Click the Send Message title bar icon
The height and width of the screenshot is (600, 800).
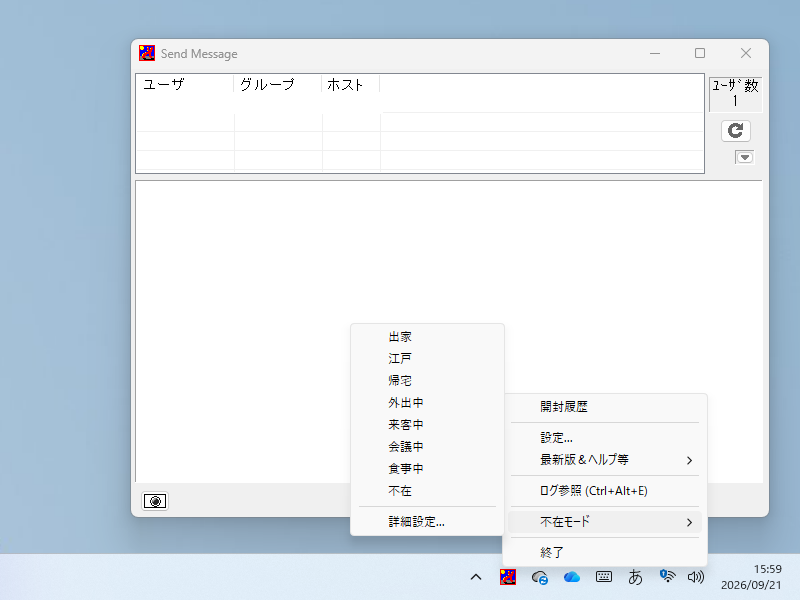pyautogui.click(x=147, y=53)
